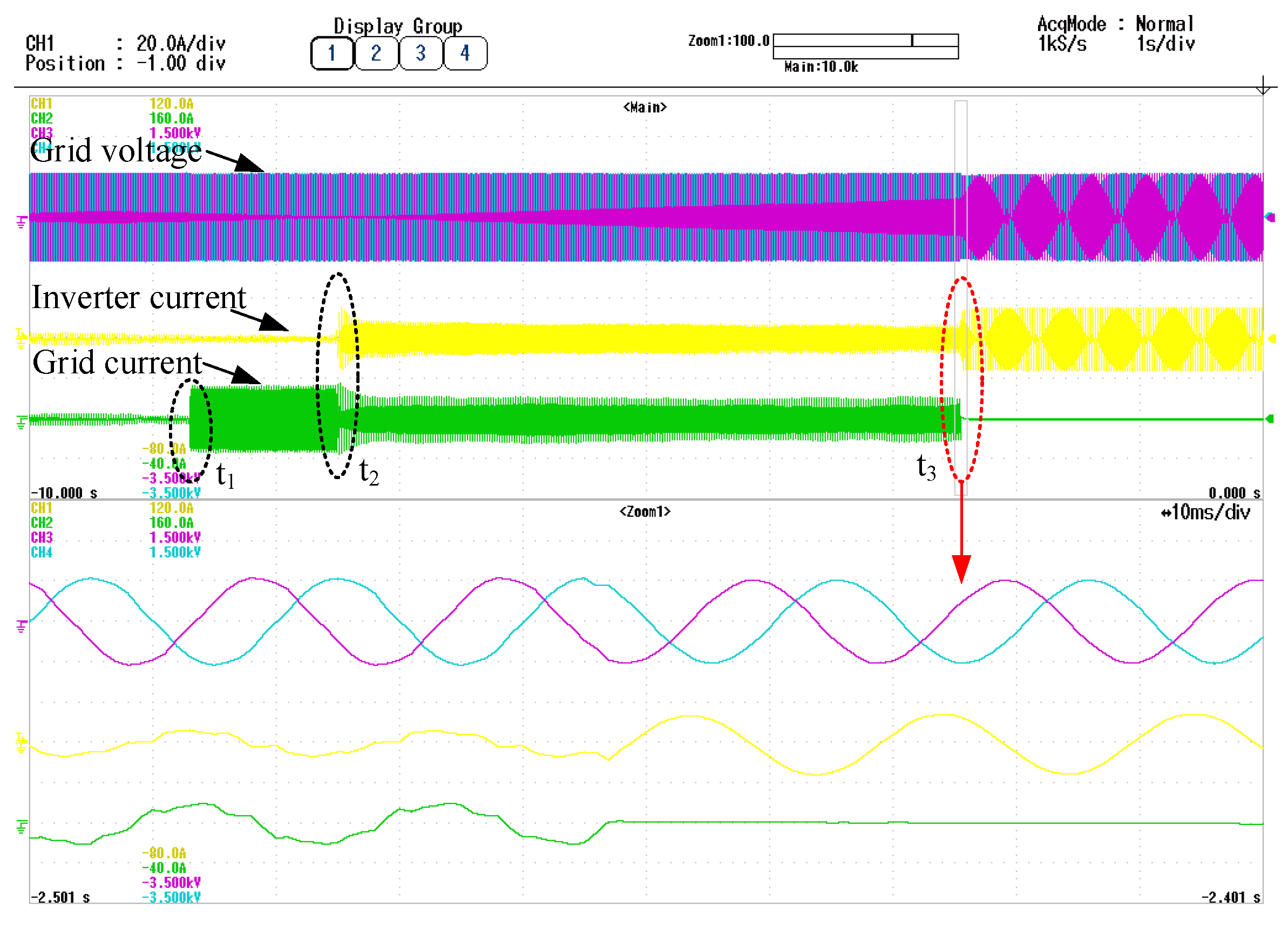This screenshot has height=928, width=1288.
Task: Switch to Display Group 3
Action: [421, 53]
